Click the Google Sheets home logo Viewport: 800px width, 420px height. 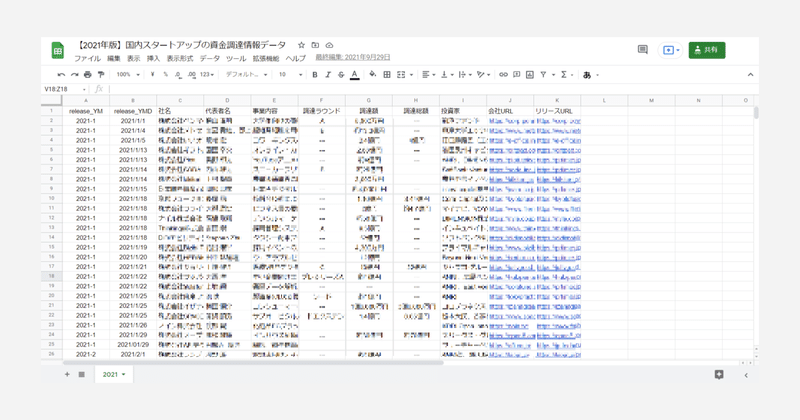(58, 51)
